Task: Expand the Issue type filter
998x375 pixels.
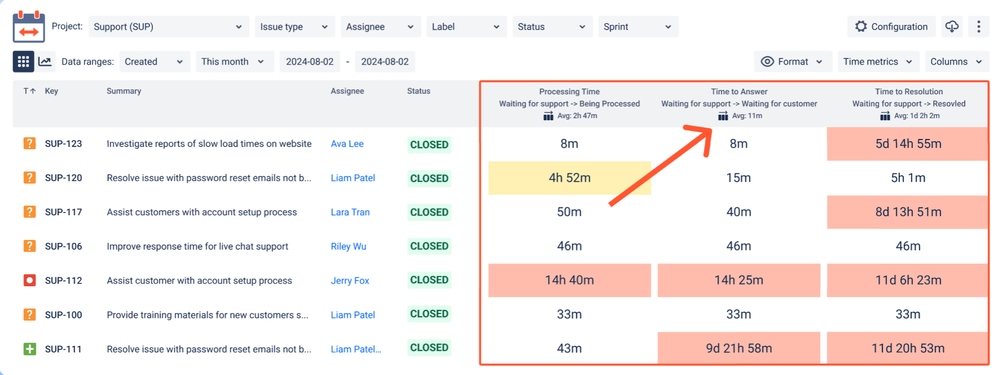Action: 295,27
